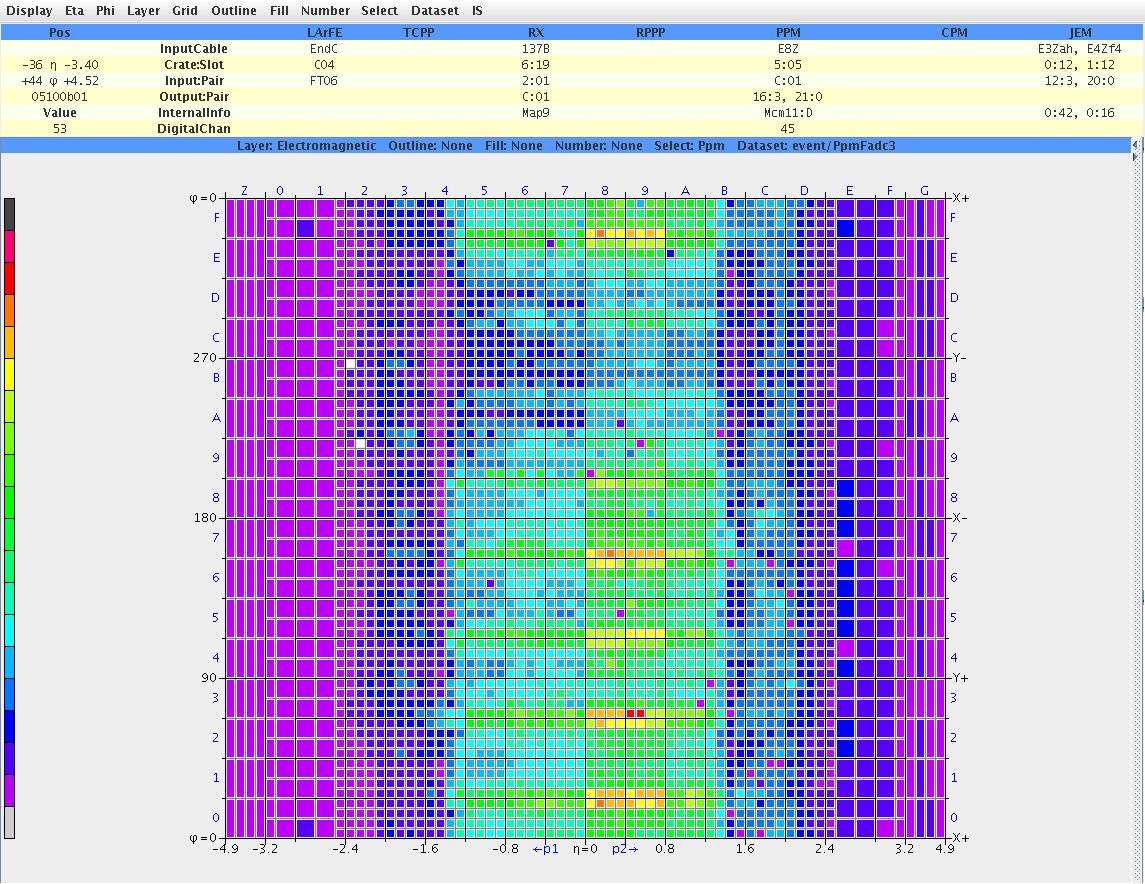Click the left-pointing arrow on the pane divider

[x=1135, y=145]
